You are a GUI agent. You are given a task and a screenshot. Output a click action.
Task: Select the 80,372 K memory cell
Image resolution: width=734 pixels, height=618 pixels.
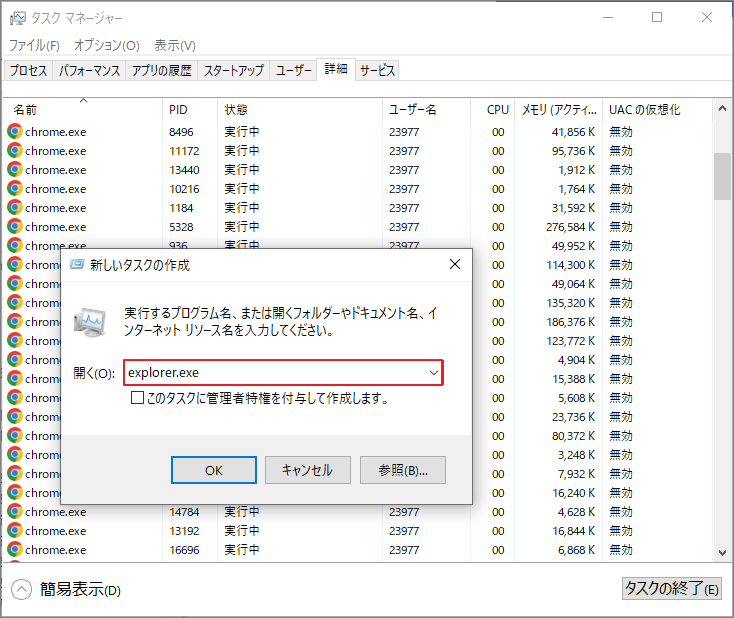click(573, 436)
